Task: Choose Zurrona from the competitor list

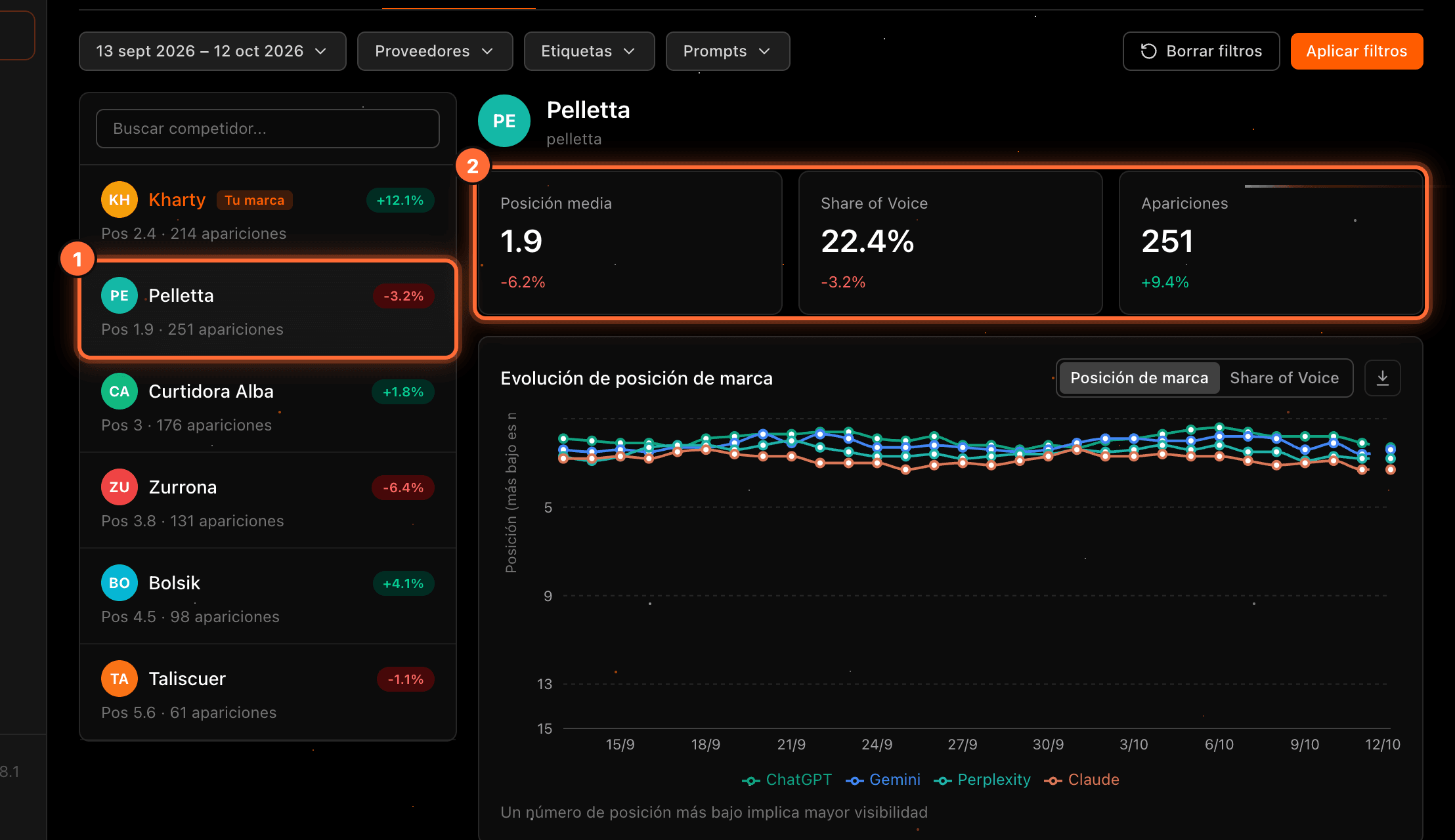Action: pyautogui.click(x=267, y=500)
